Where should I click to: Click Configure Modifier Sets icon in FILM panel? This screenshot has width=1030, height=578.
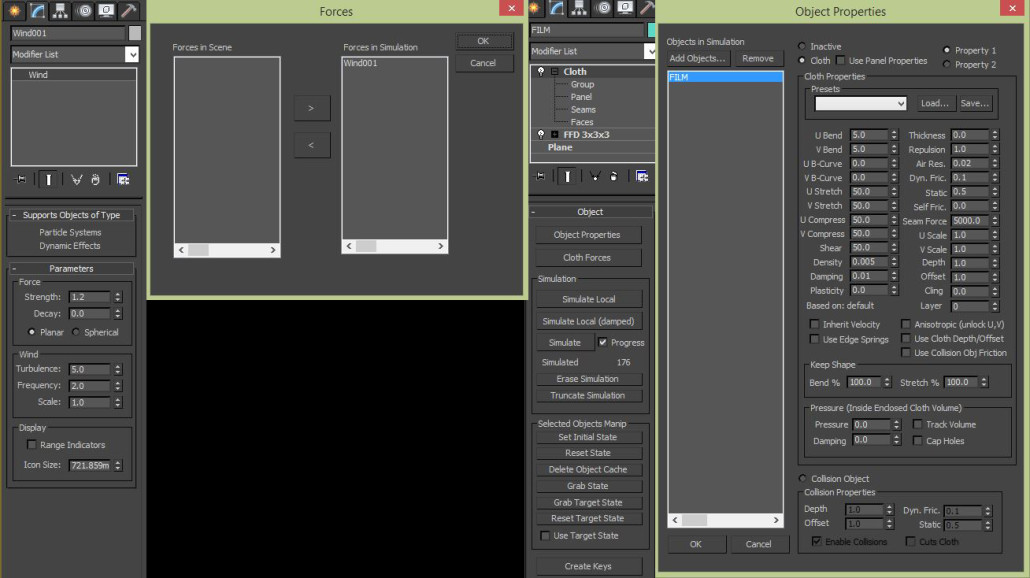642,176
